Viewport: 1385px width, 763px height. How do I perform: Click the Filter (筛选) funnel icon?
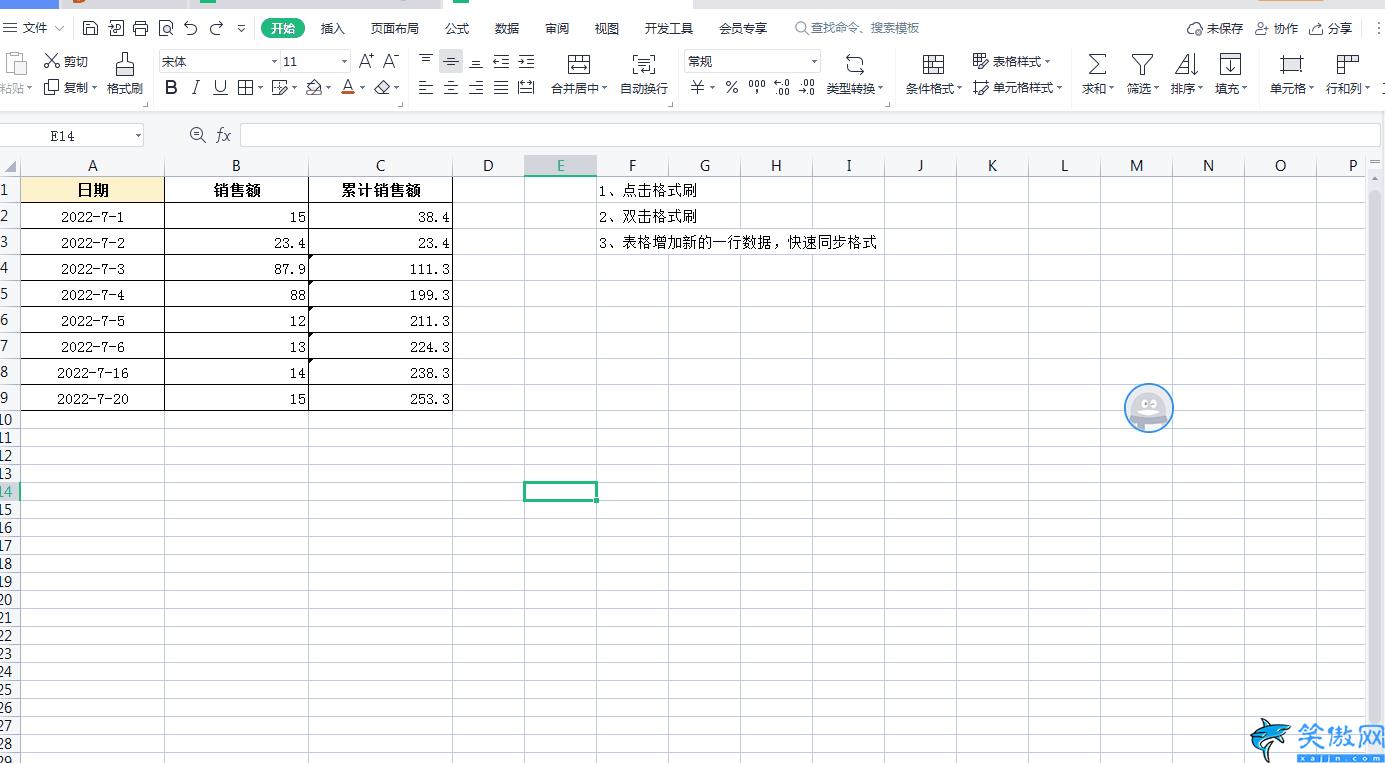click(x=1142, y=65)
